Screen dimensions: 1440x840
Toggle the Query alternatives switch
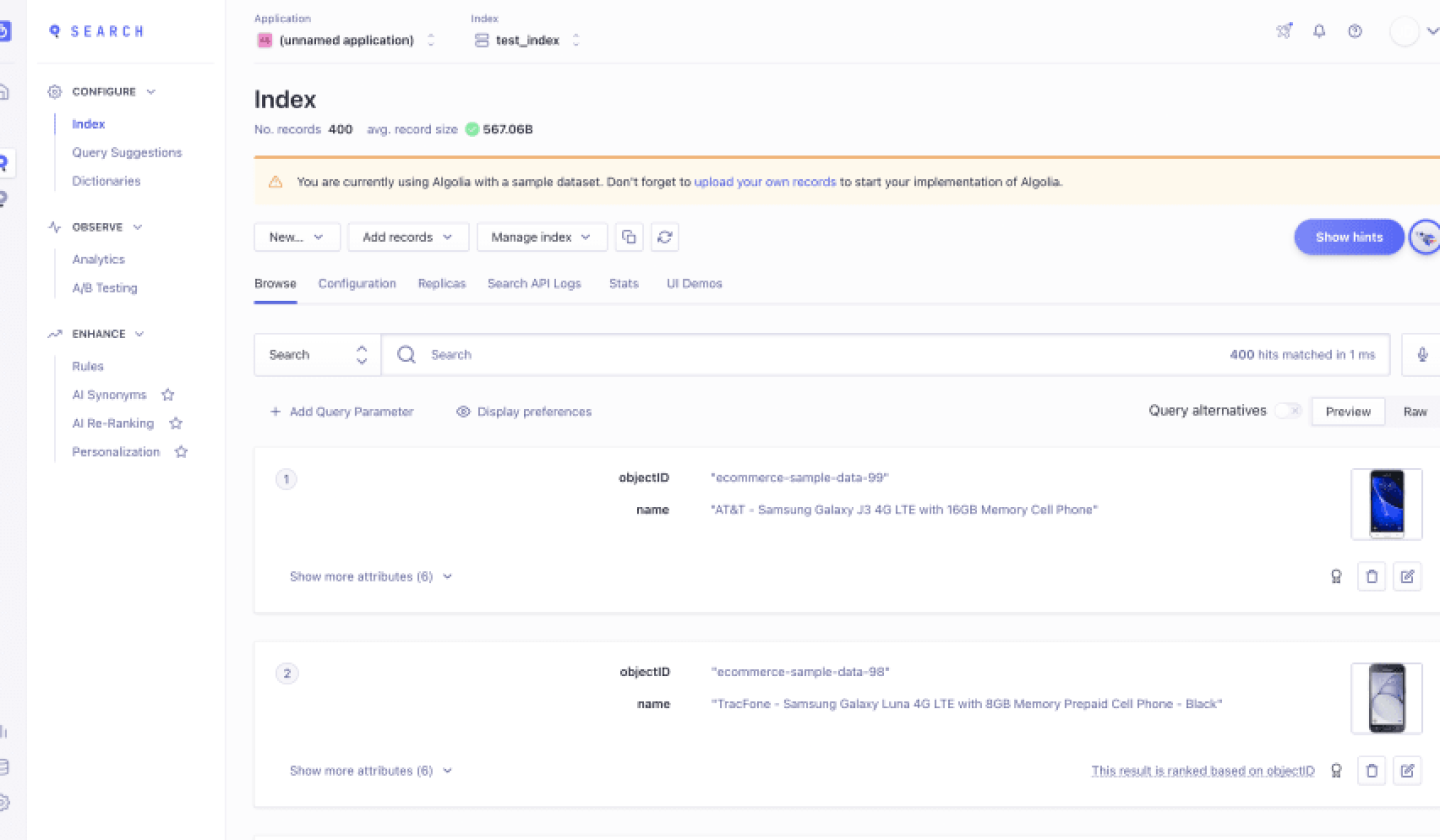[1288, 411]
